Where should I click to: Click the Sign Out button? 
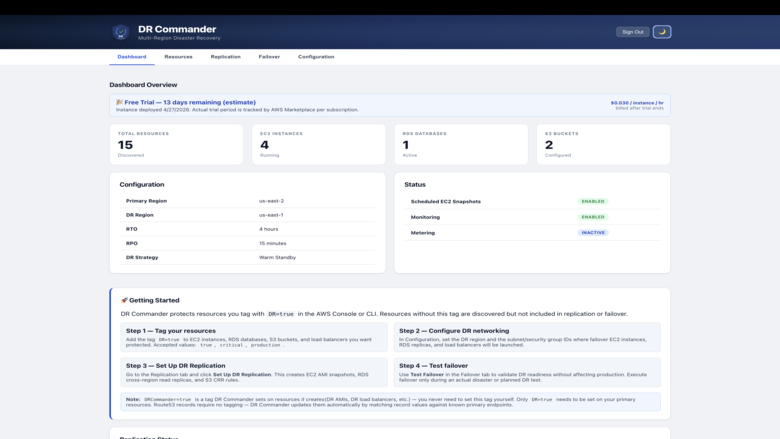point(632,32)
